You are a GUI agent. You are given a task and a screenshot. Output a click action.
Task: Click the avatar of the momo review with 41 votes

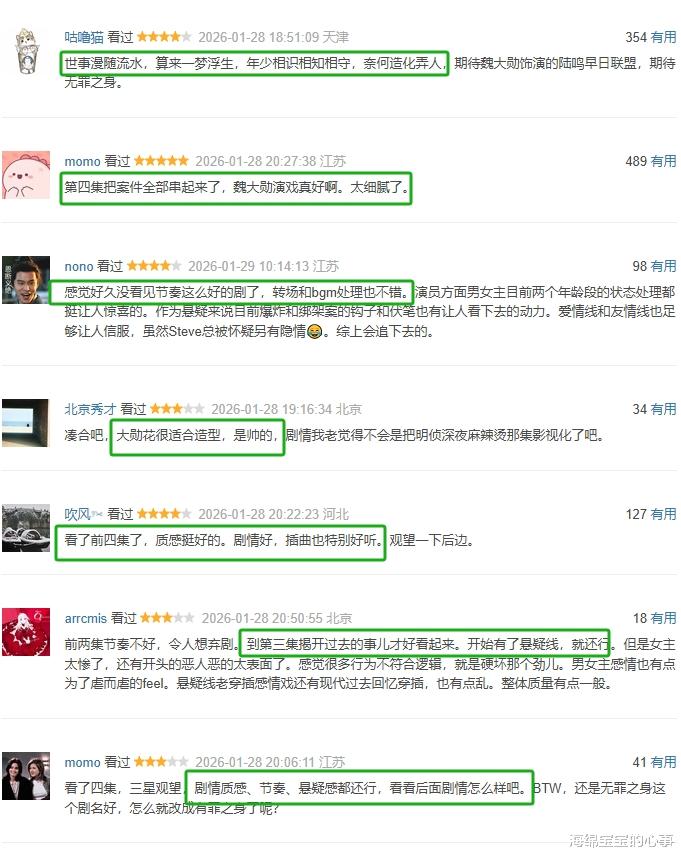(x=26, y=776)
